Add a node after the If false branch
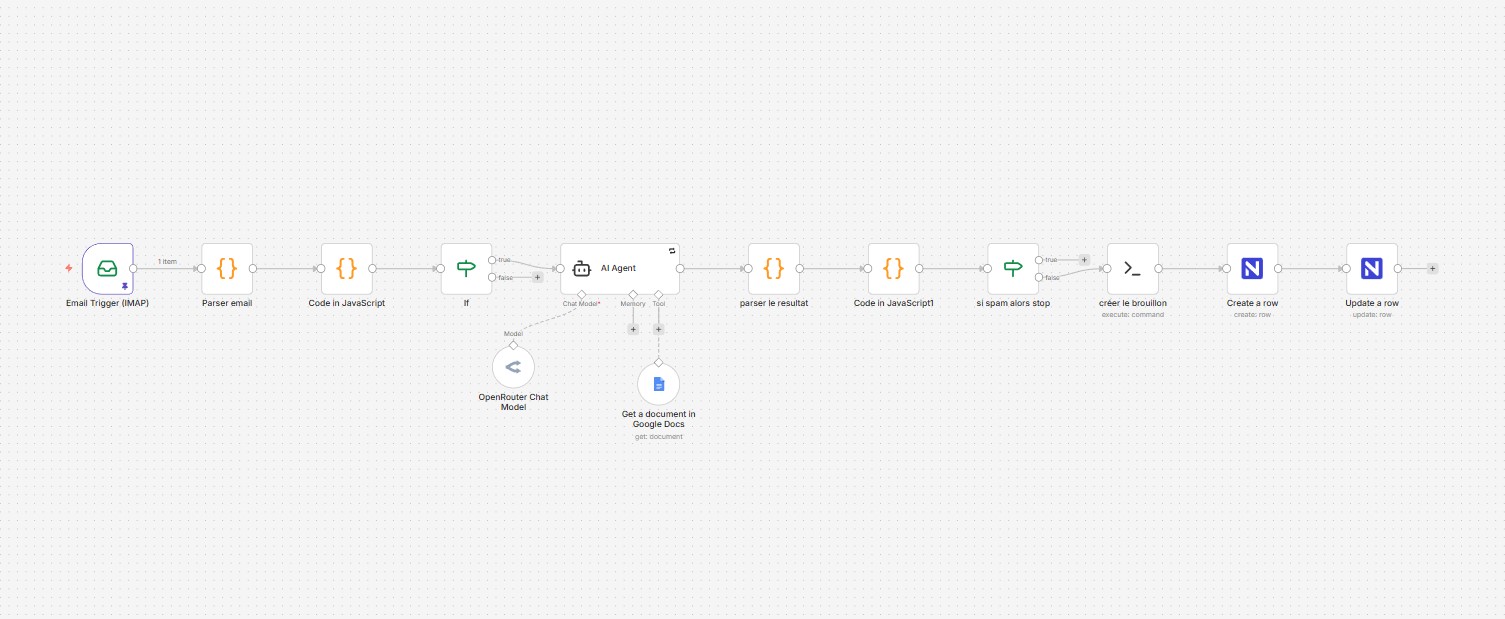The image size is (1505, 619). point(537,277)
